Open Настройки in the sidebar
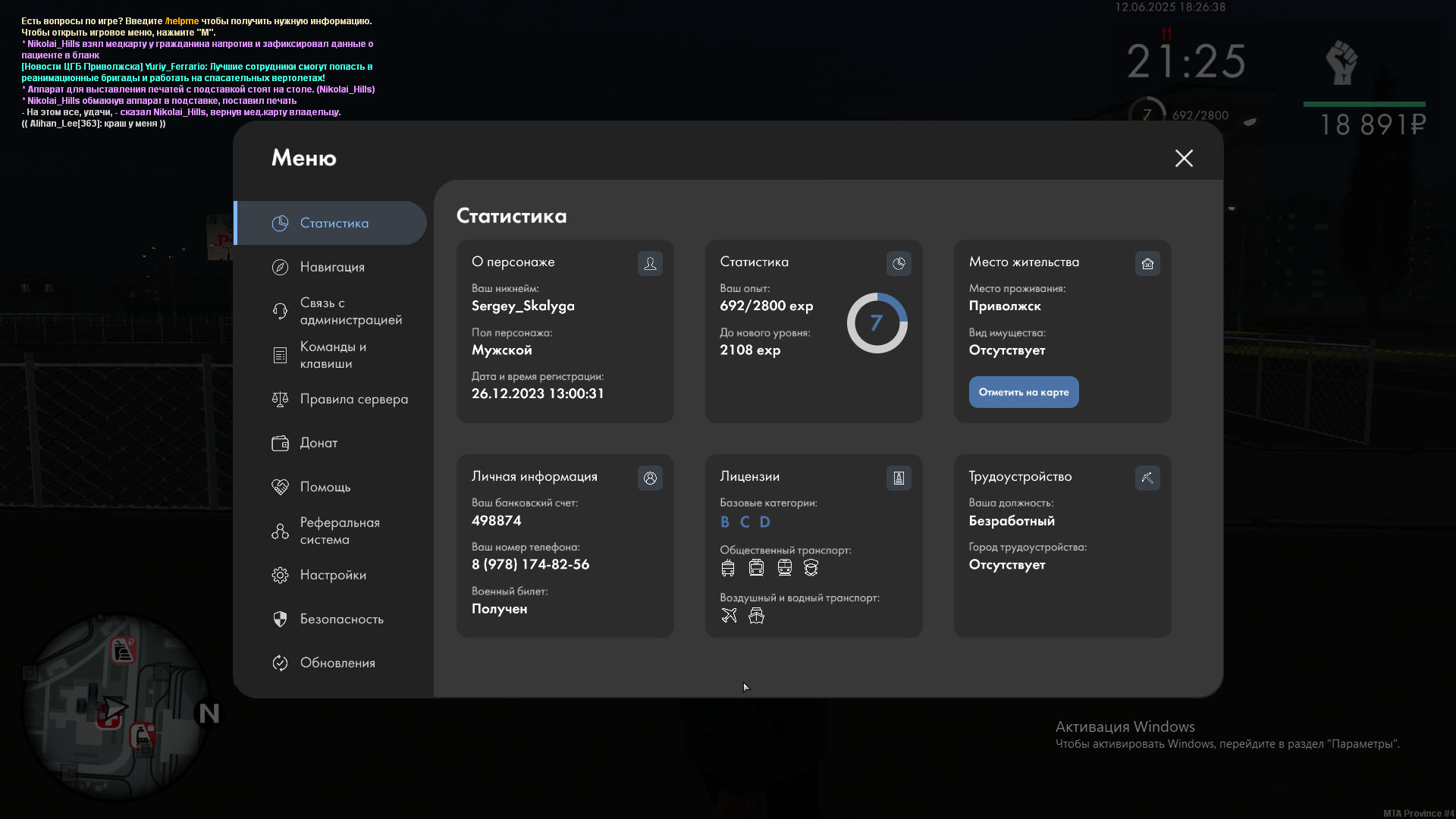This screenshot has width=1456, height=819. click(x=331, y=575)
